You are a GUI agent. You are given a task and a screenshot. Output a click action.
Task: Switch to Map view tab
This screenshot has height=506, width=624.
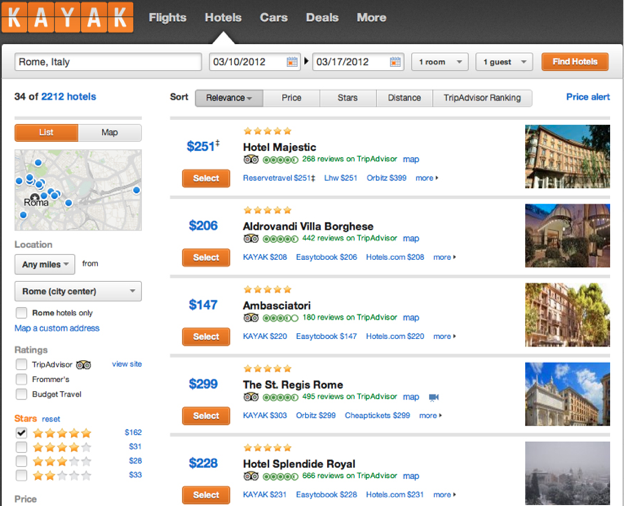[x=110, y=133]
